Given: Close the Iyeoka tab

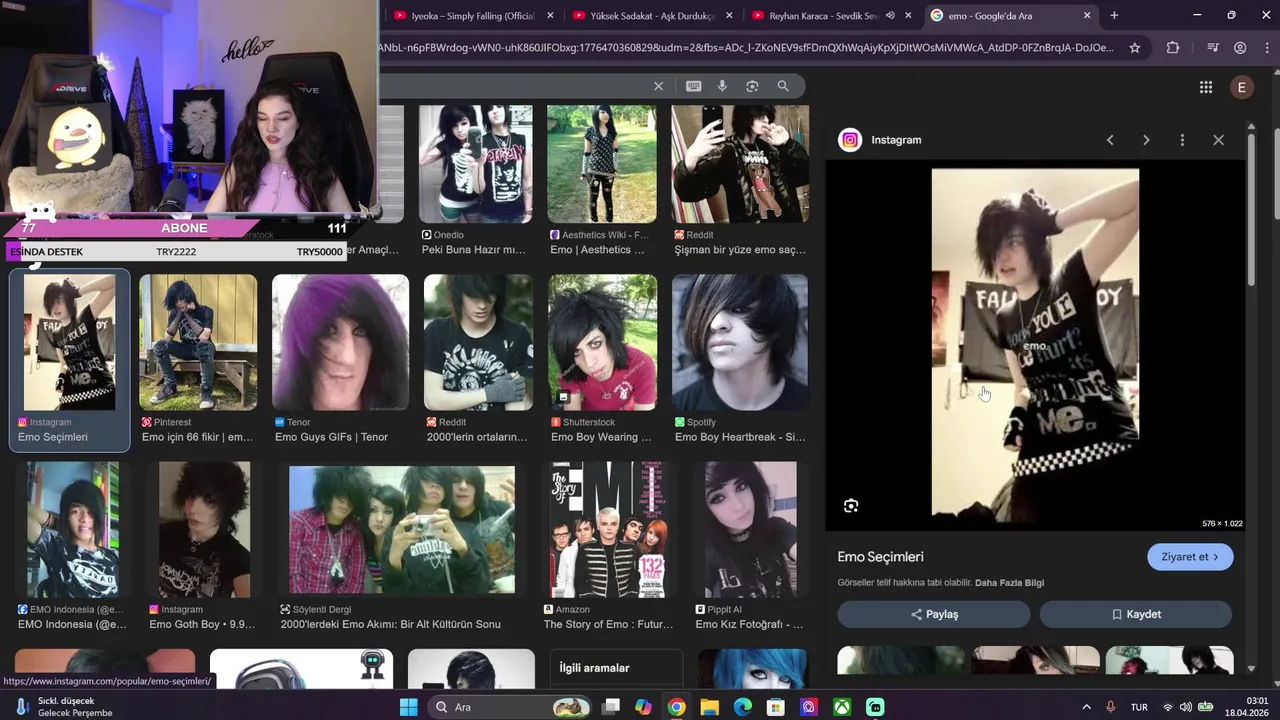Looking at the screenshot, I should click(x=550, y=15).
